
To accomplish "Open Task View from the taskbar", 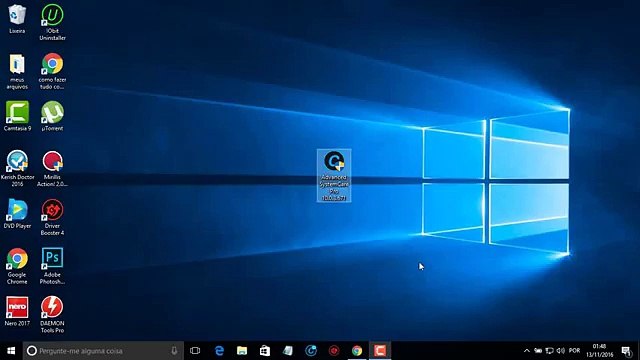I will click(195, 351).
